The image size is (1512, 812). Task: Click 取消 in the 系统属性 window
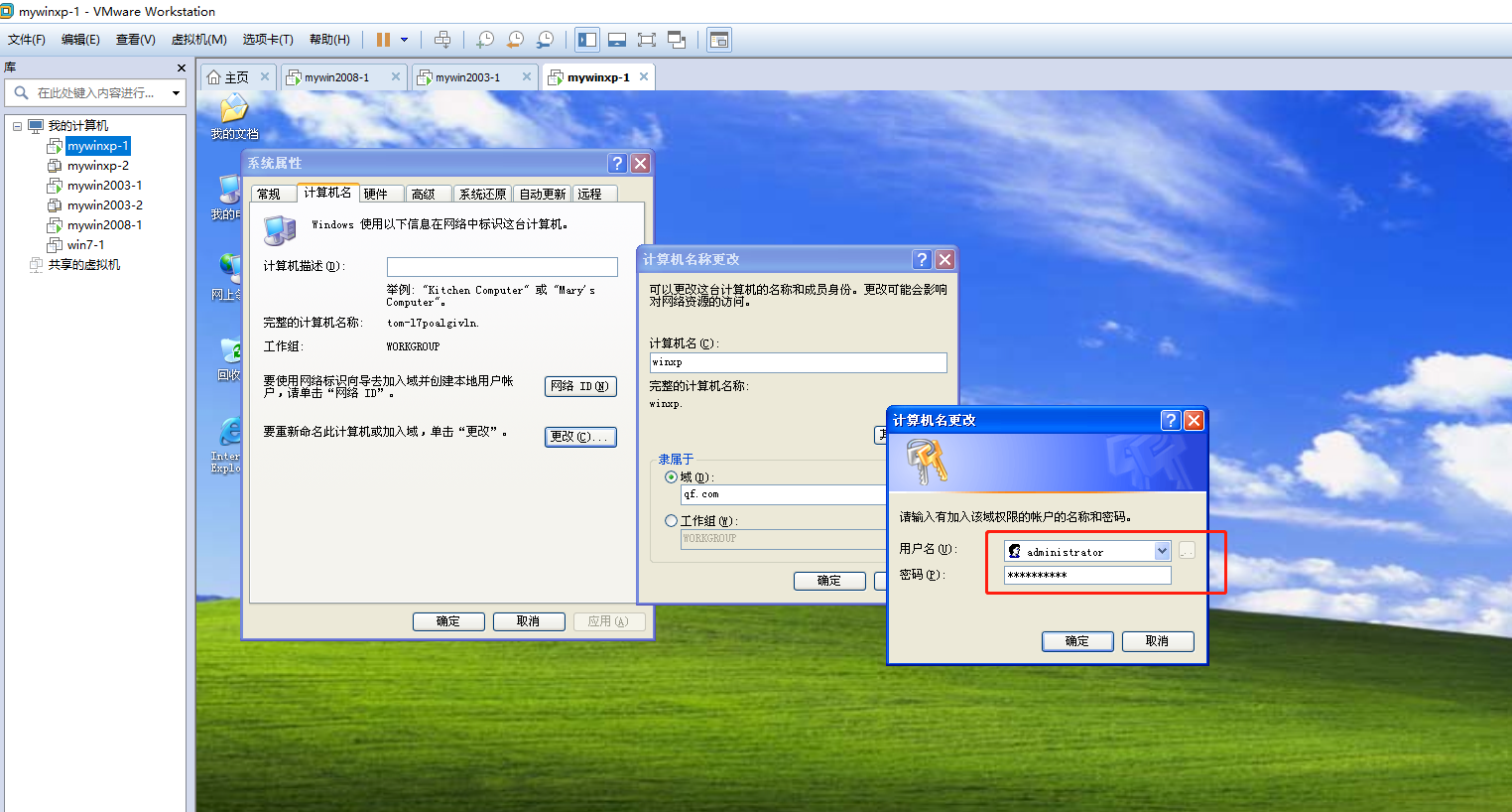pos(529,621)
